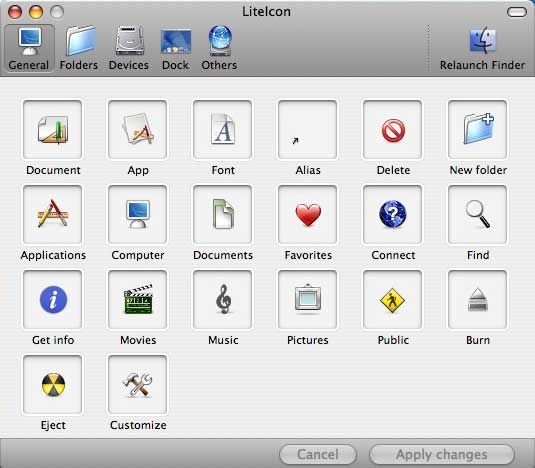
Task: Select the Find magnifying glass icon
Action: 478,214
